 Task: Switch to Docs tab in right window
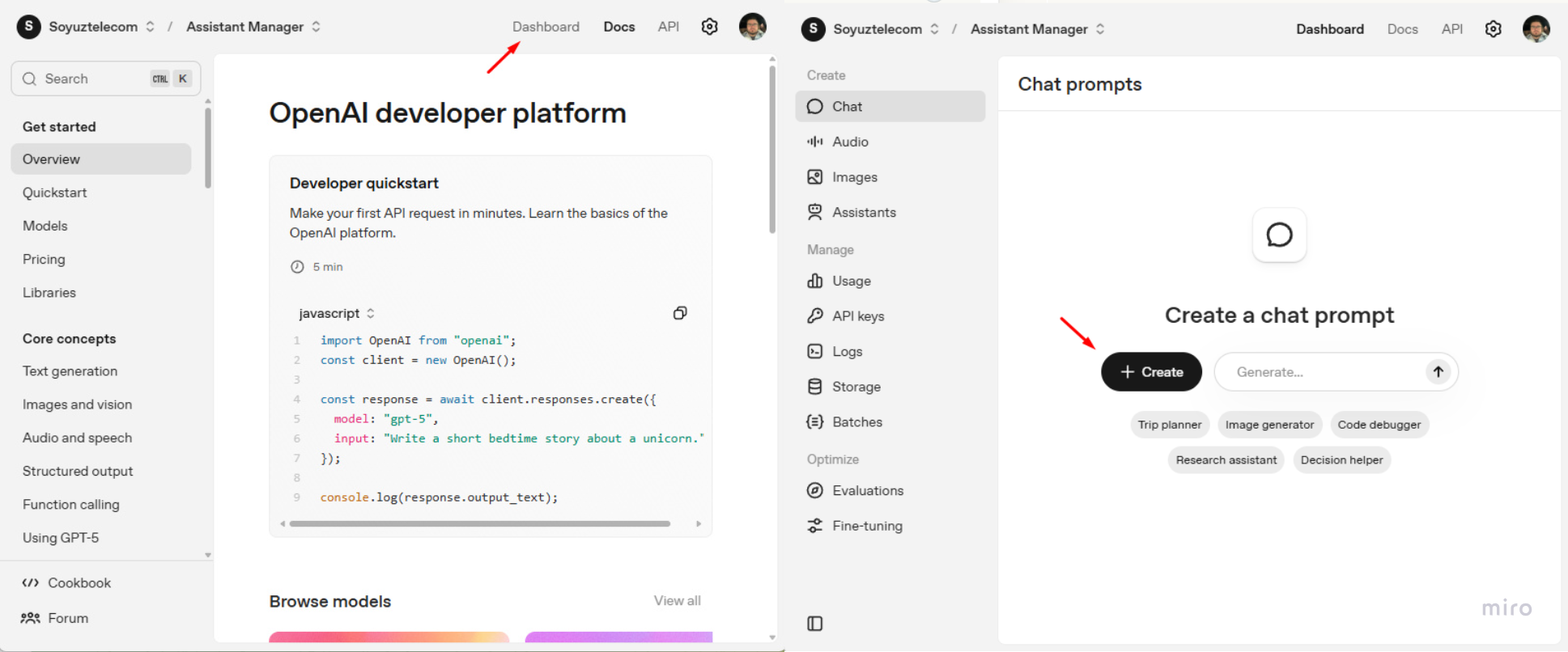point(1403,29)
